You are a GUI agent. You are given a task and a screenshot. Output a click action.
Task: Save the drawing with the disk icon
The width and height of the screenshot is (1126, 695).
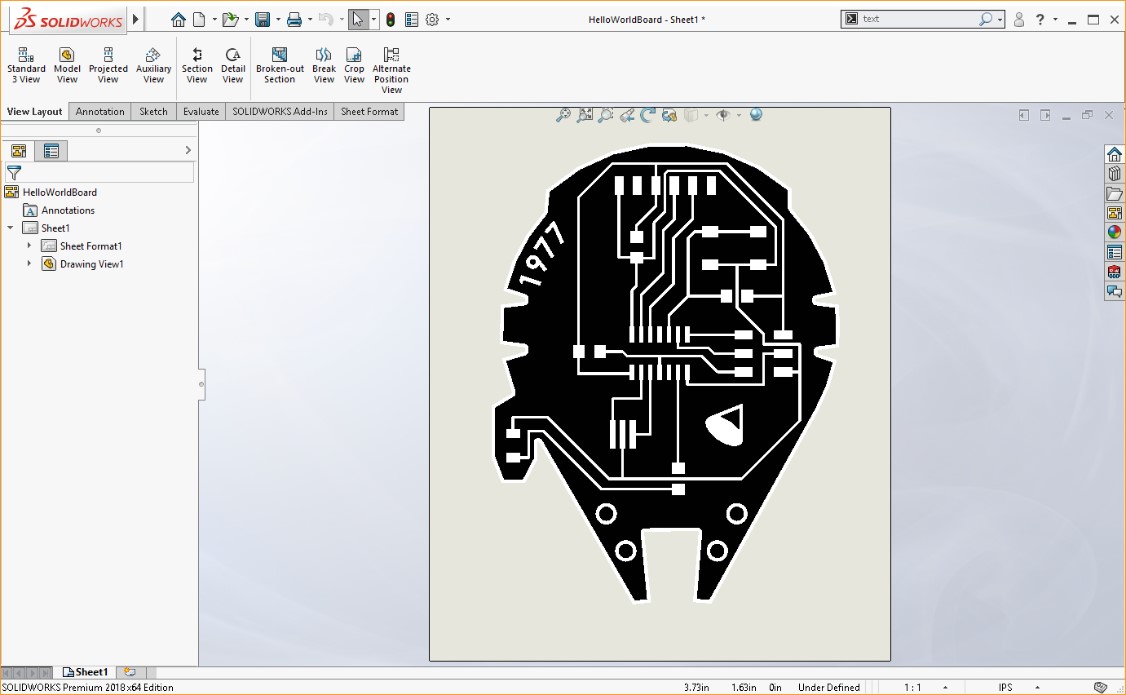pos(262,19)
